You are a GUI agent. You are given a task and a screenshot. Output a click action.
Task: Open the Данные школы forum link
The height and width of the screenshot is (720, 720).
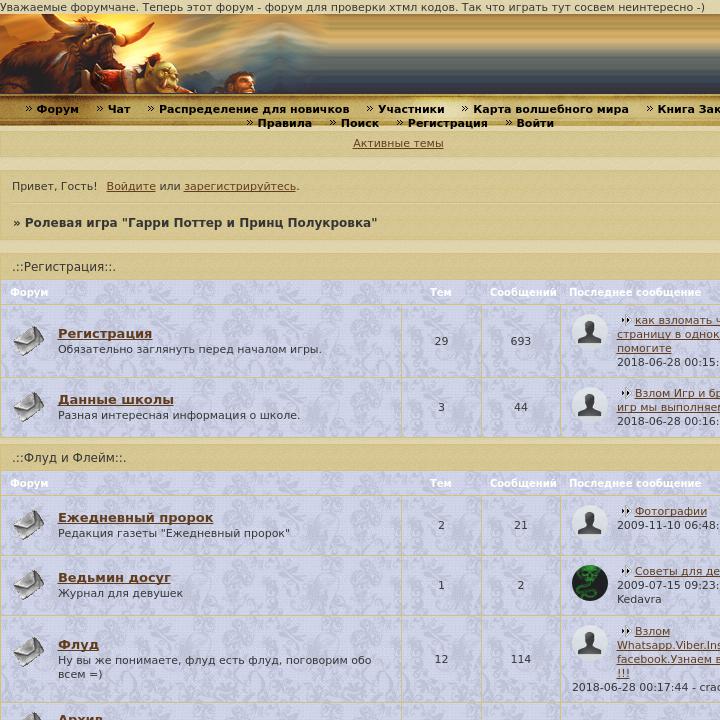[116, 399]
